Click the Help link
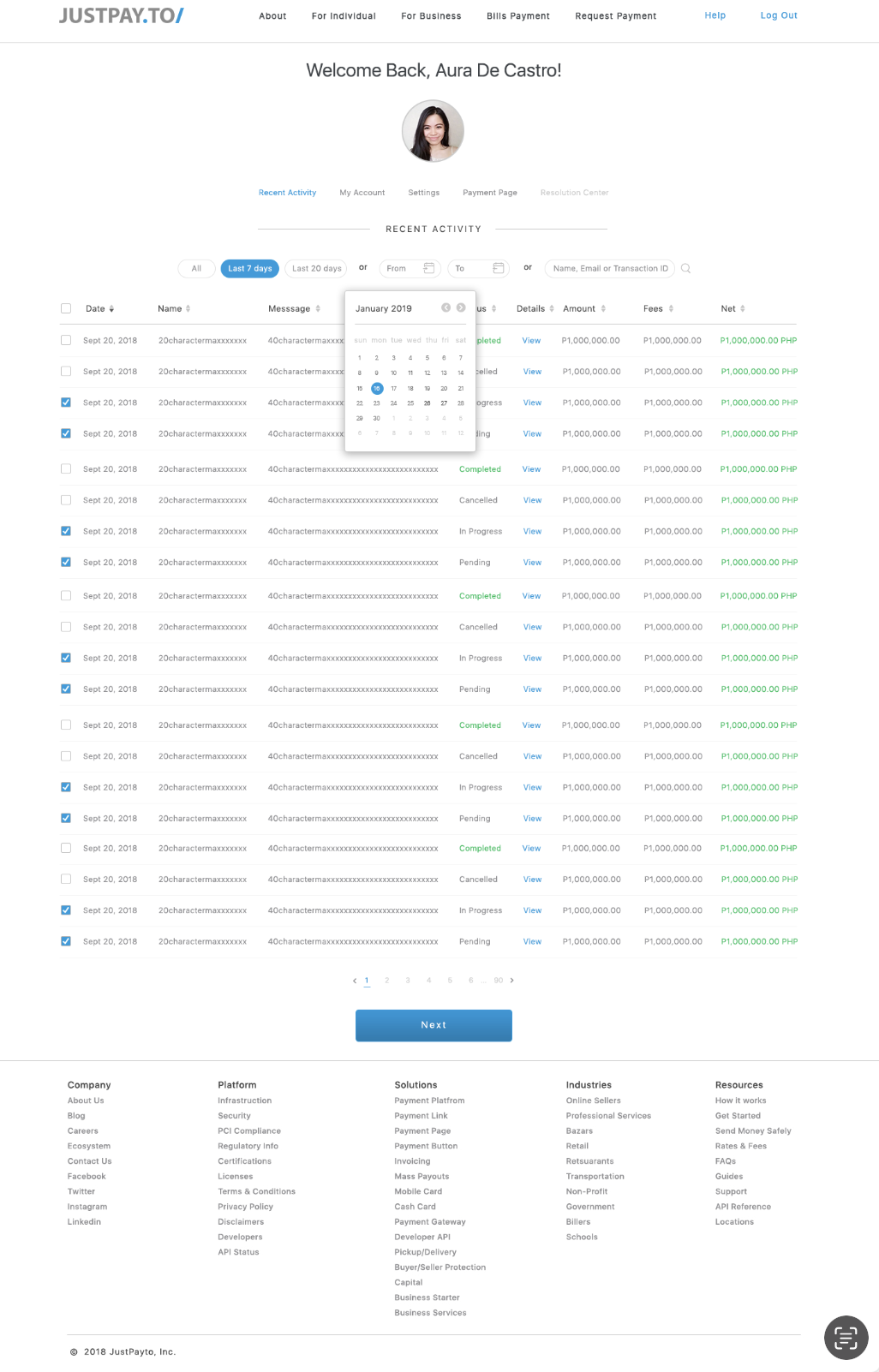The image size is (879, 1372). (x=715, y=15)
